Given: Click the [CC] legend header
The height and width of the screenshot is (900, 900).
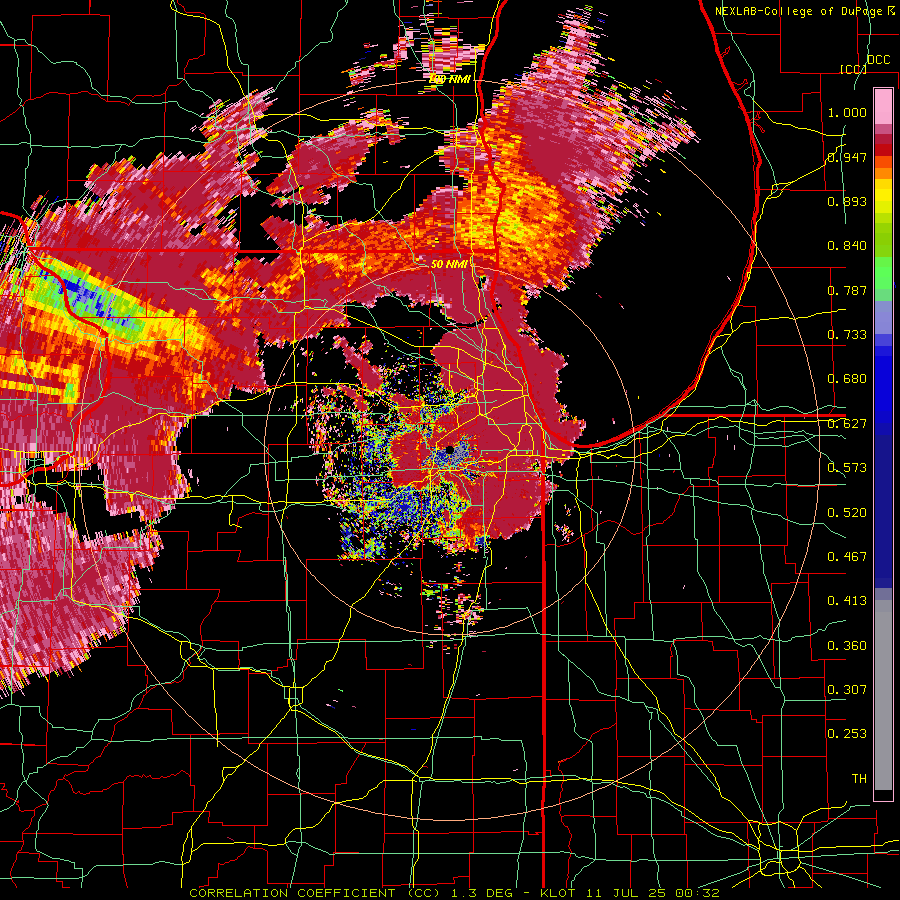Looking at the screenshot, I should (x=854, y=69).
